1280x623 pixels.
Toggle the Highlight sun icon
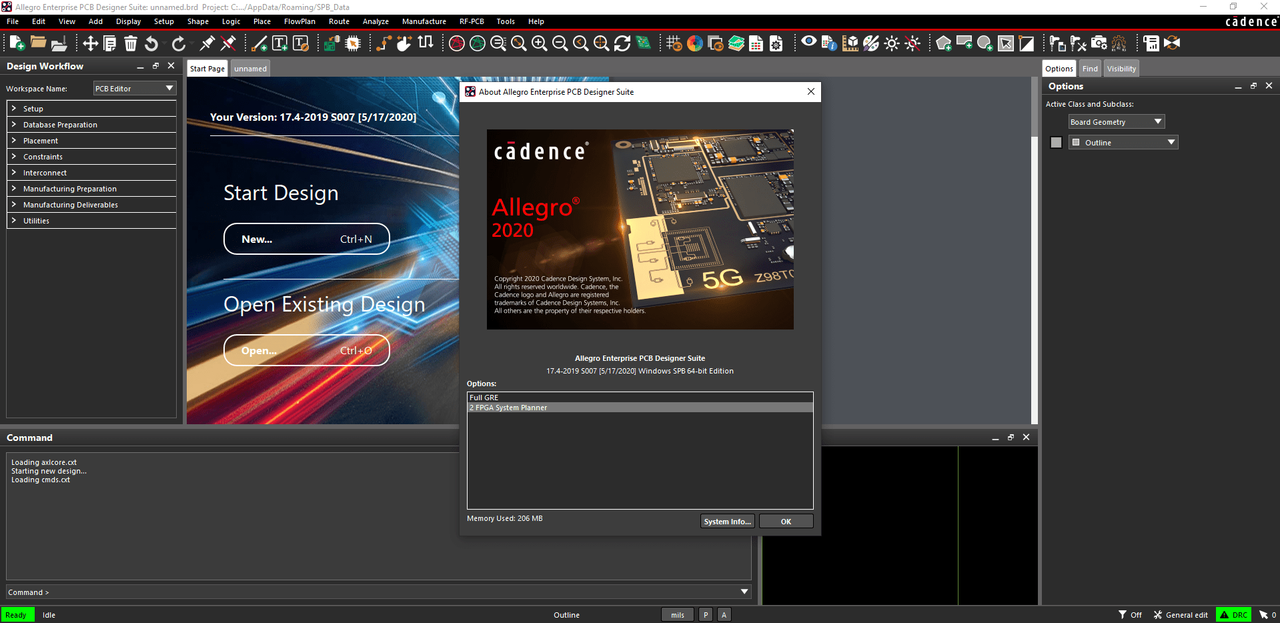point(891,43)
